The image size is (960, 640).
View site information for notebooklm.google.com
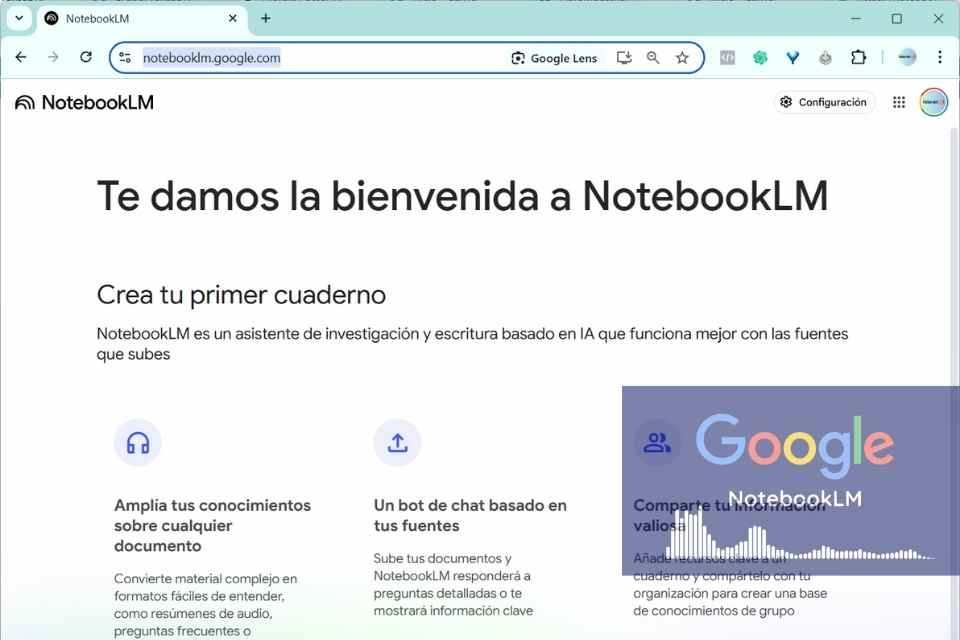click(125, 58)
